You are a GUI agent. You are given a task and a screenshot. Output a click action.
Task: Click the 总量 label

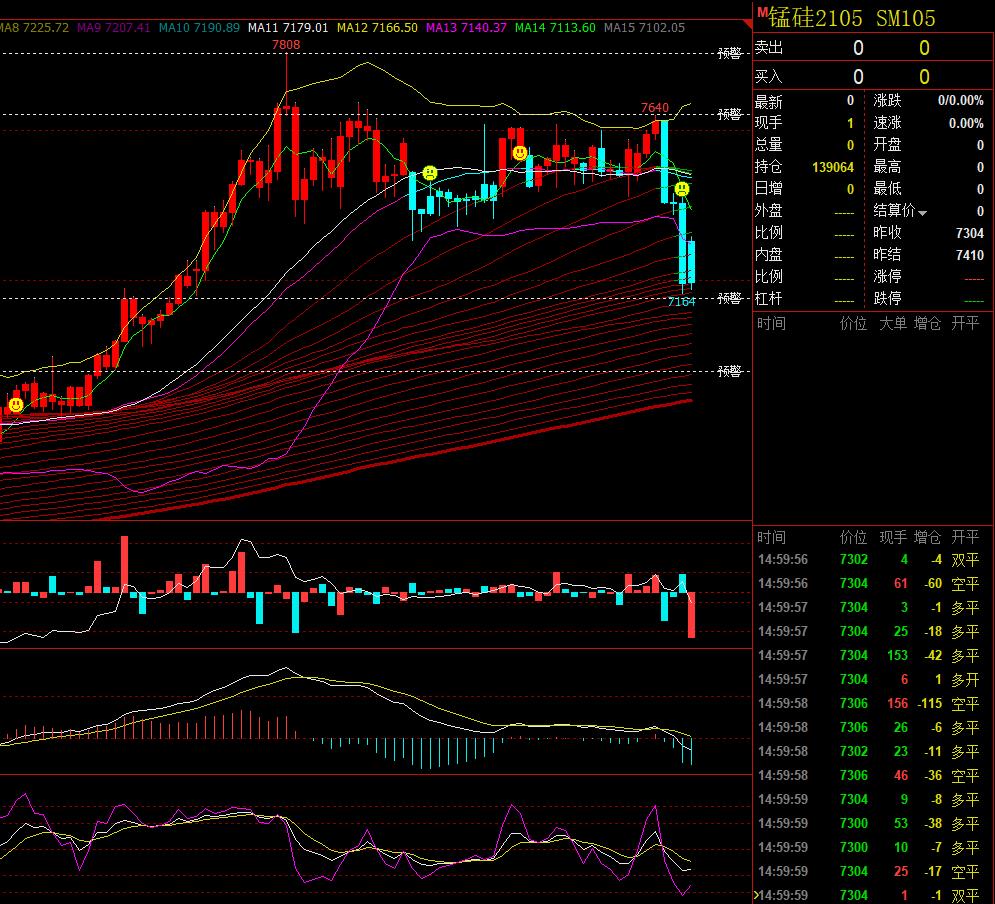768,145
